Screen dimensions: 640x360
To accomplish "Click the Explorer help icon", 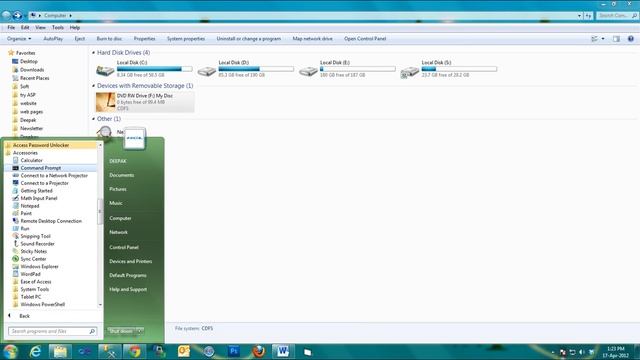I will [x=631, y=39].
